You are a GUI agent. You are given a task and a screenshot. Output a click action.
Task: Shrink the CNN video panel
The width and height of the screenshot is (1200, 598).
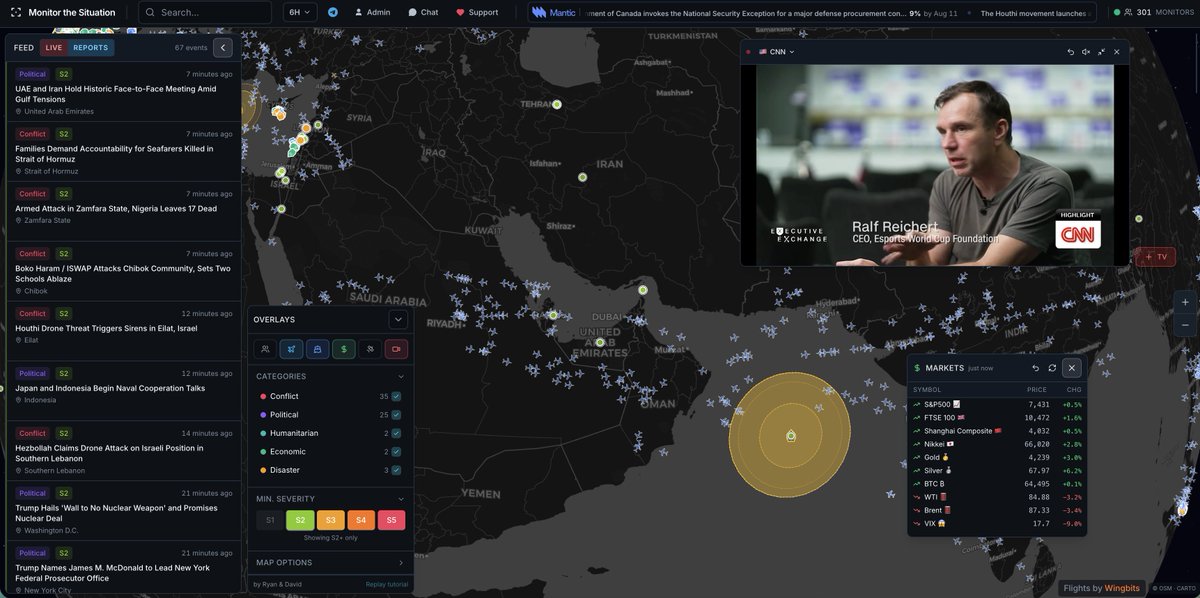tap(1101, 52)
